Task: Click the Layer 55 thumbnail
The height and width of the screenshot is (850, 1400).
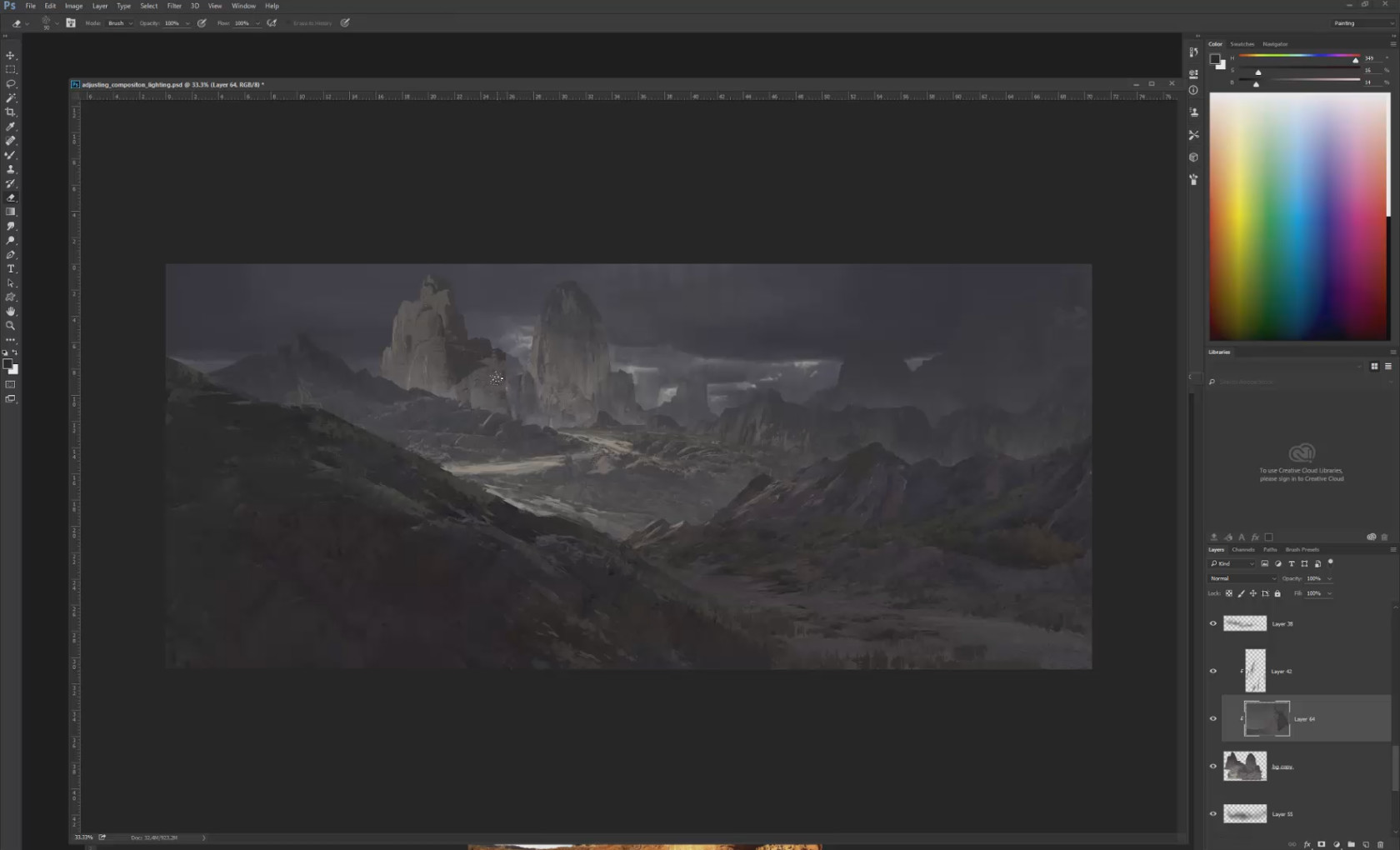Action: pyautogui.click(x=1244, y=814)
